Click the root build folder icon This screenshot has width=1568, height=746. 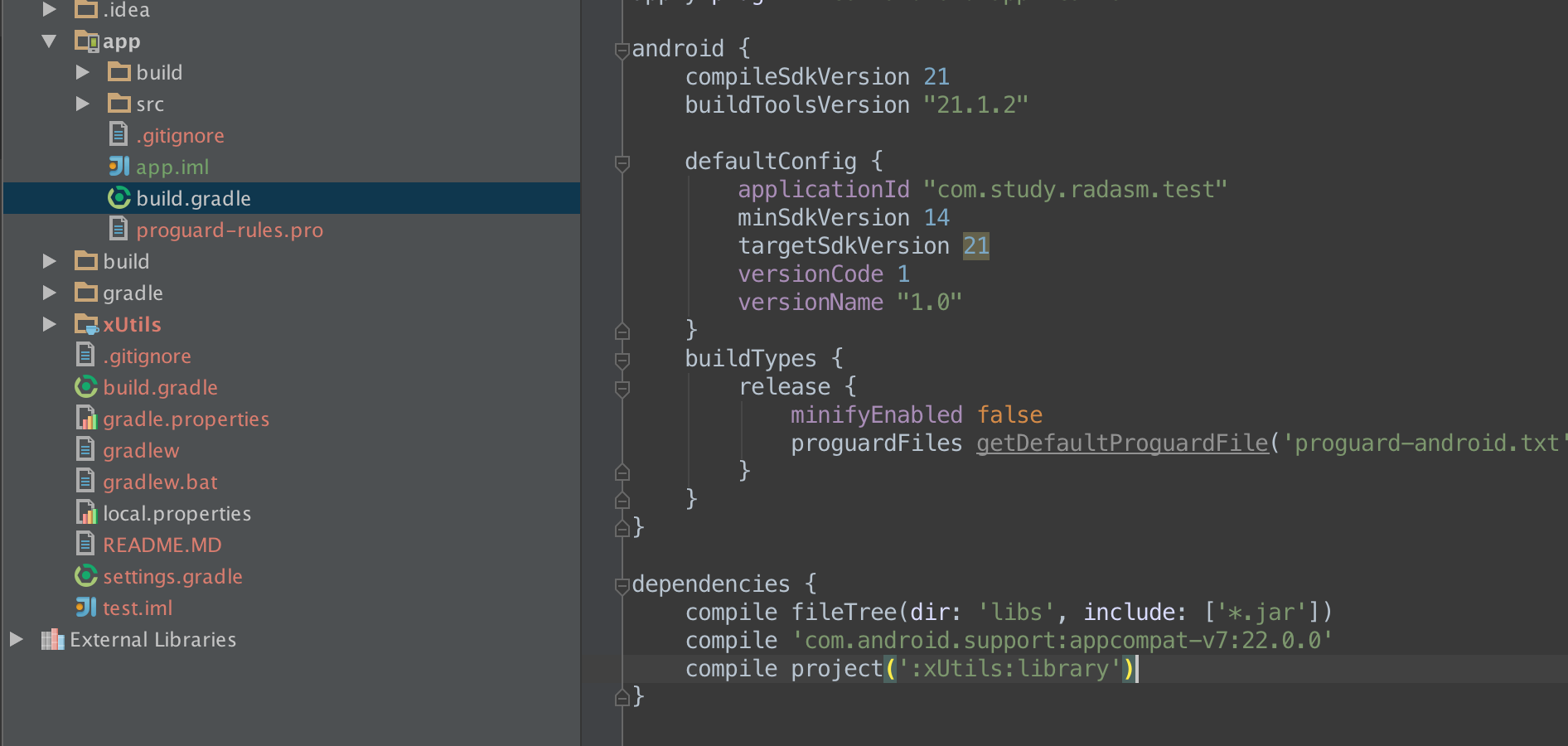click(x=86, y=261)
